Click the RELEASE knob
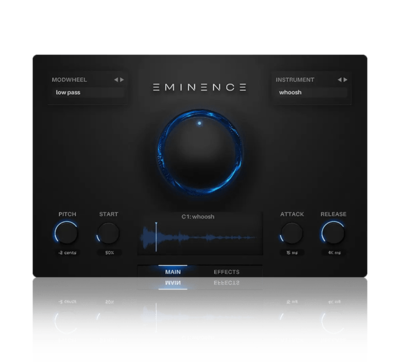 click(333, 232)
